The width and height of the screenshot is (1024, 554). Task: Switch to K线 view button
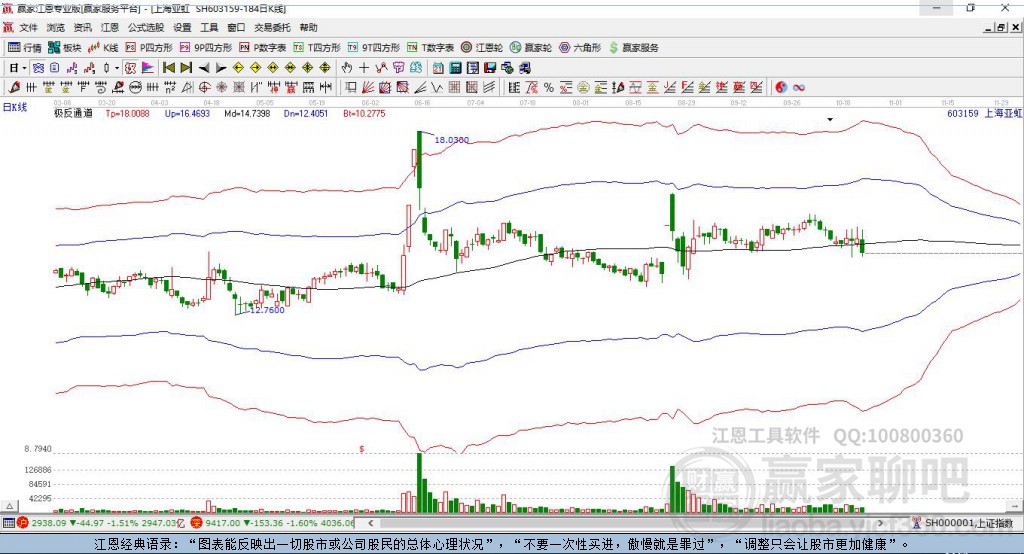click(103, 48)
